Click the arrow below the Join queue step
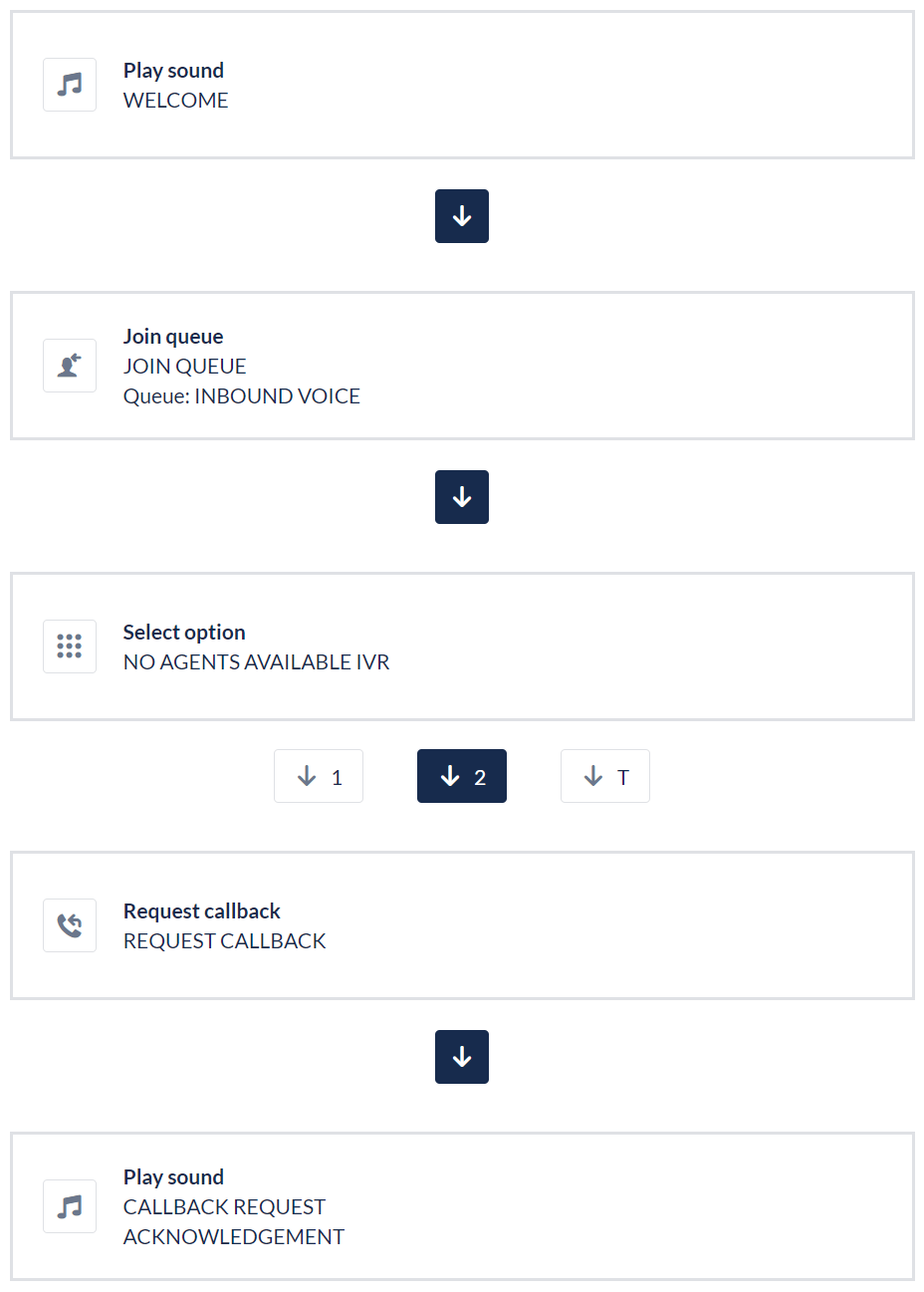Image resolution: width=924 pixels, height=1292 pixels. point(462,497)
